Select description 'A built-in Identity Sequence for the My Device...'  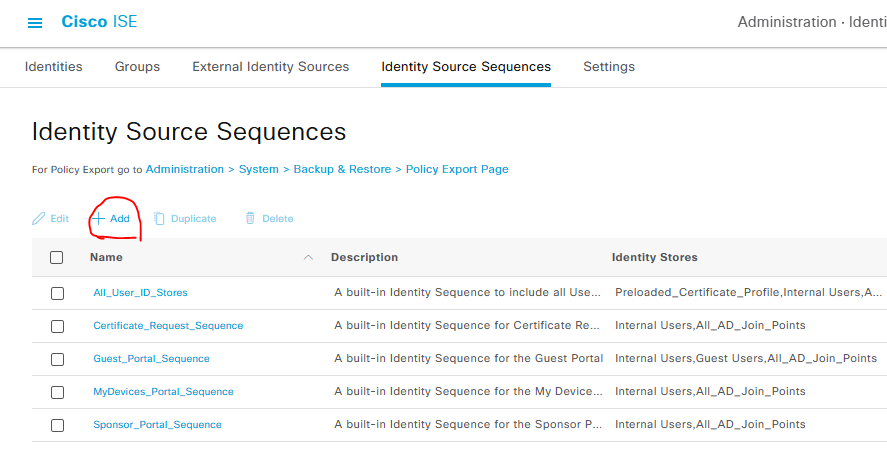(x=468, y=391)
